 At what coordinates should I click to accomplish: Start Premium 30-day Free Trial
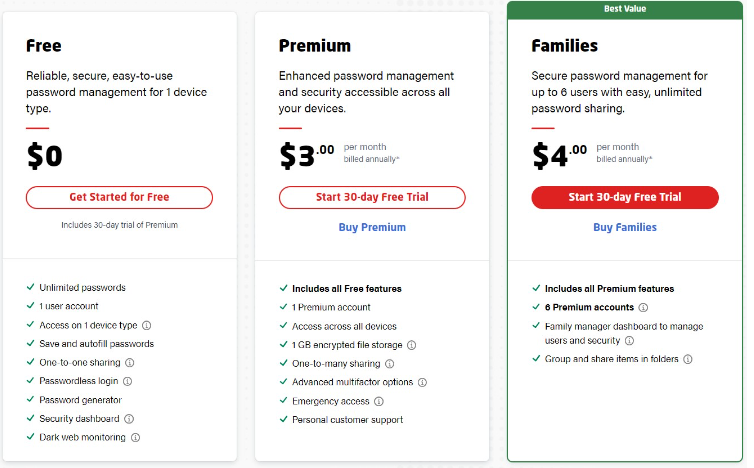[372, 197]
